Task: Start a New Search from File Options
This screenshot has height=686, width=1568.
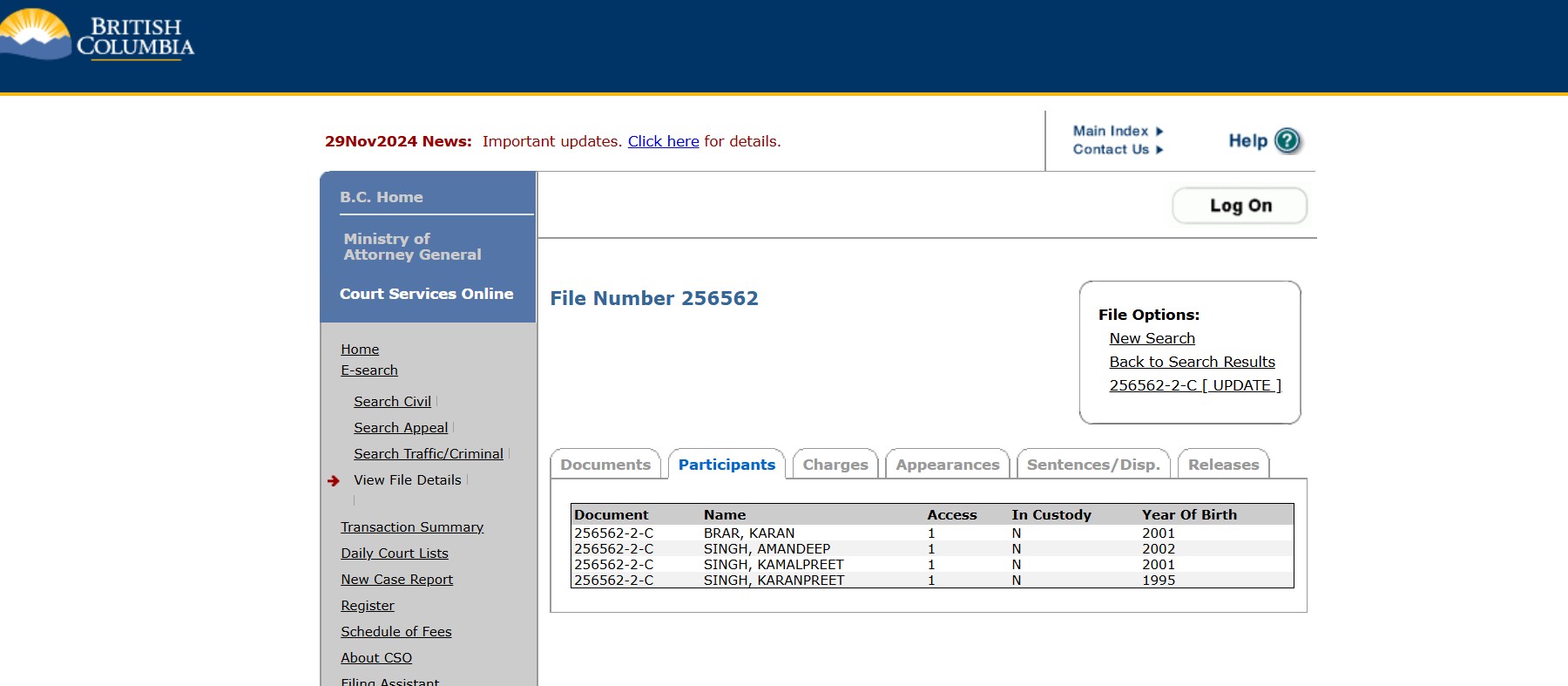Action: (x=1152, y=338)
